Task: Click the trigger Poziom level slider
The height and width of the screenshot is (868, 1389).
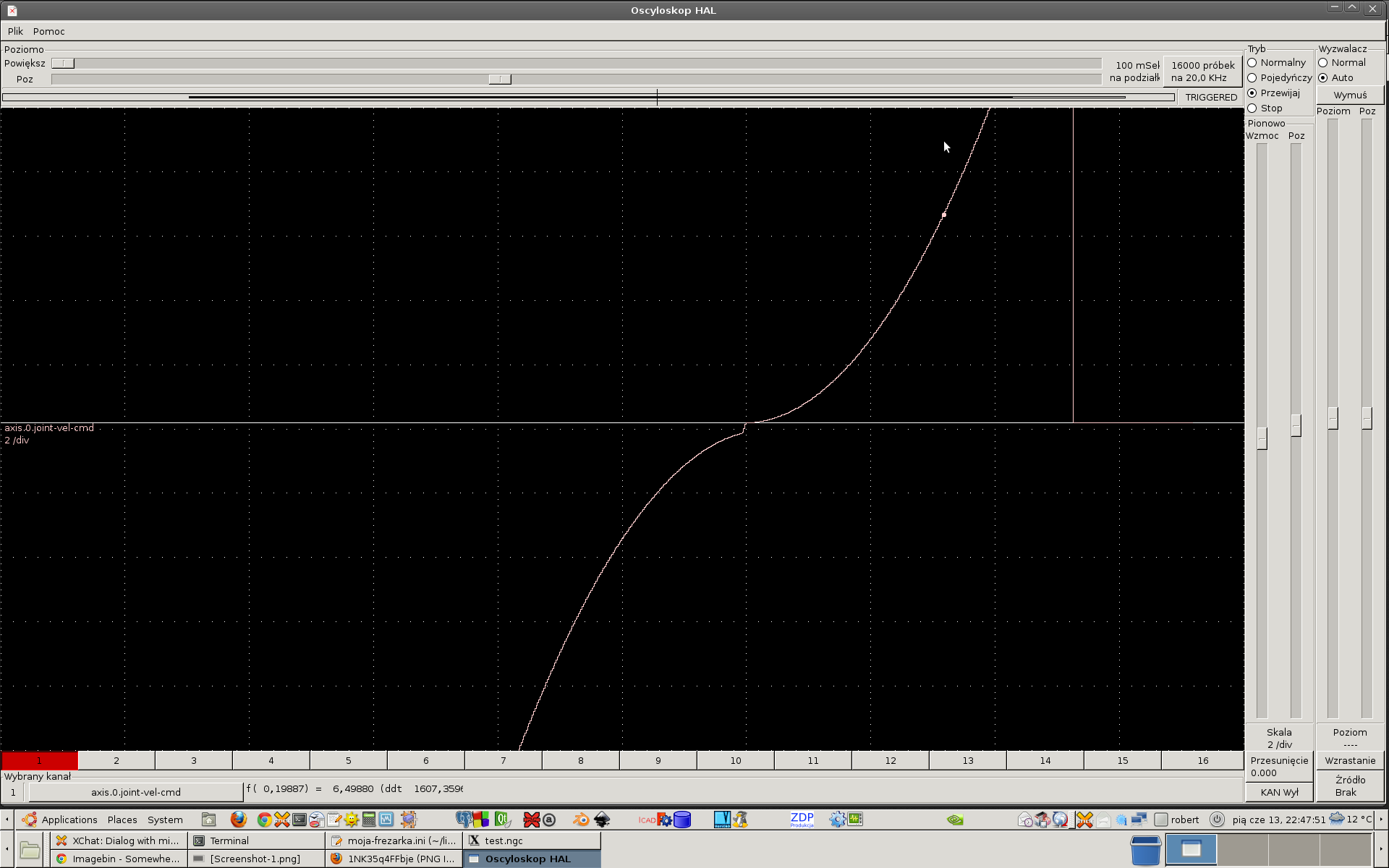Action: click(1333, 418)
